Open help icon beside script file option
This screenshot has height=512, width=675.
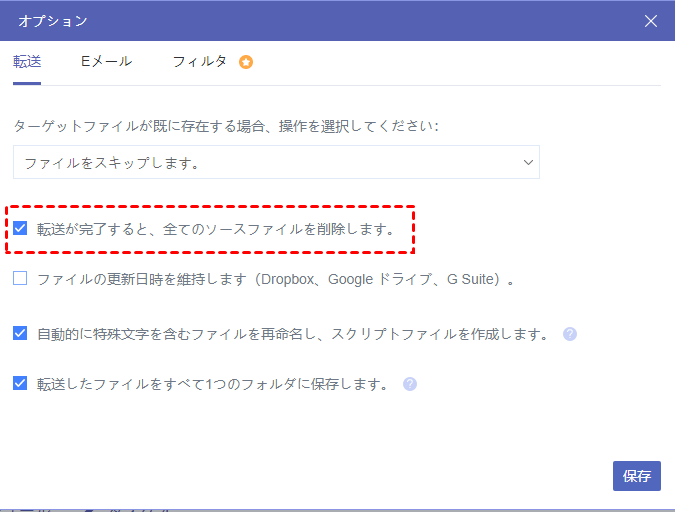pyautogui.click(x=570, y=334)
